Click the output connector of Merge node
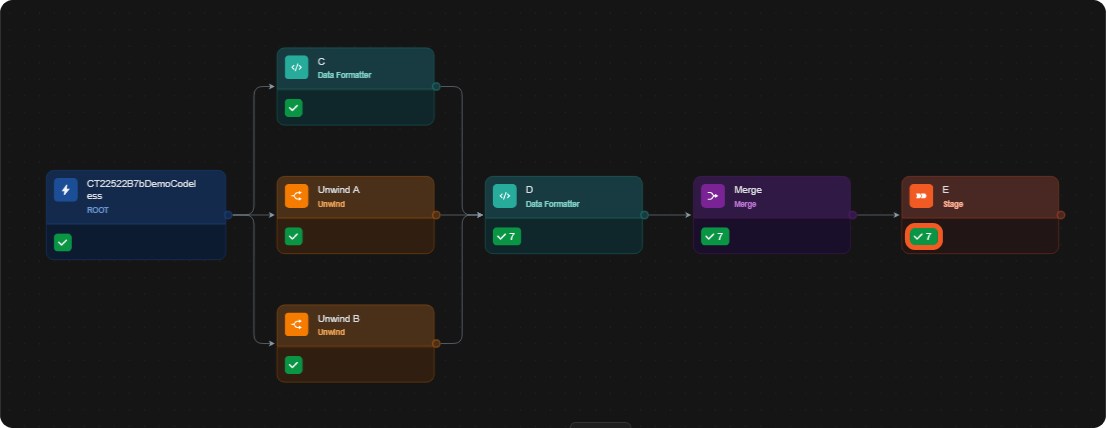The height and width of the screenshot is (428, 1106). tap(852, 215)
